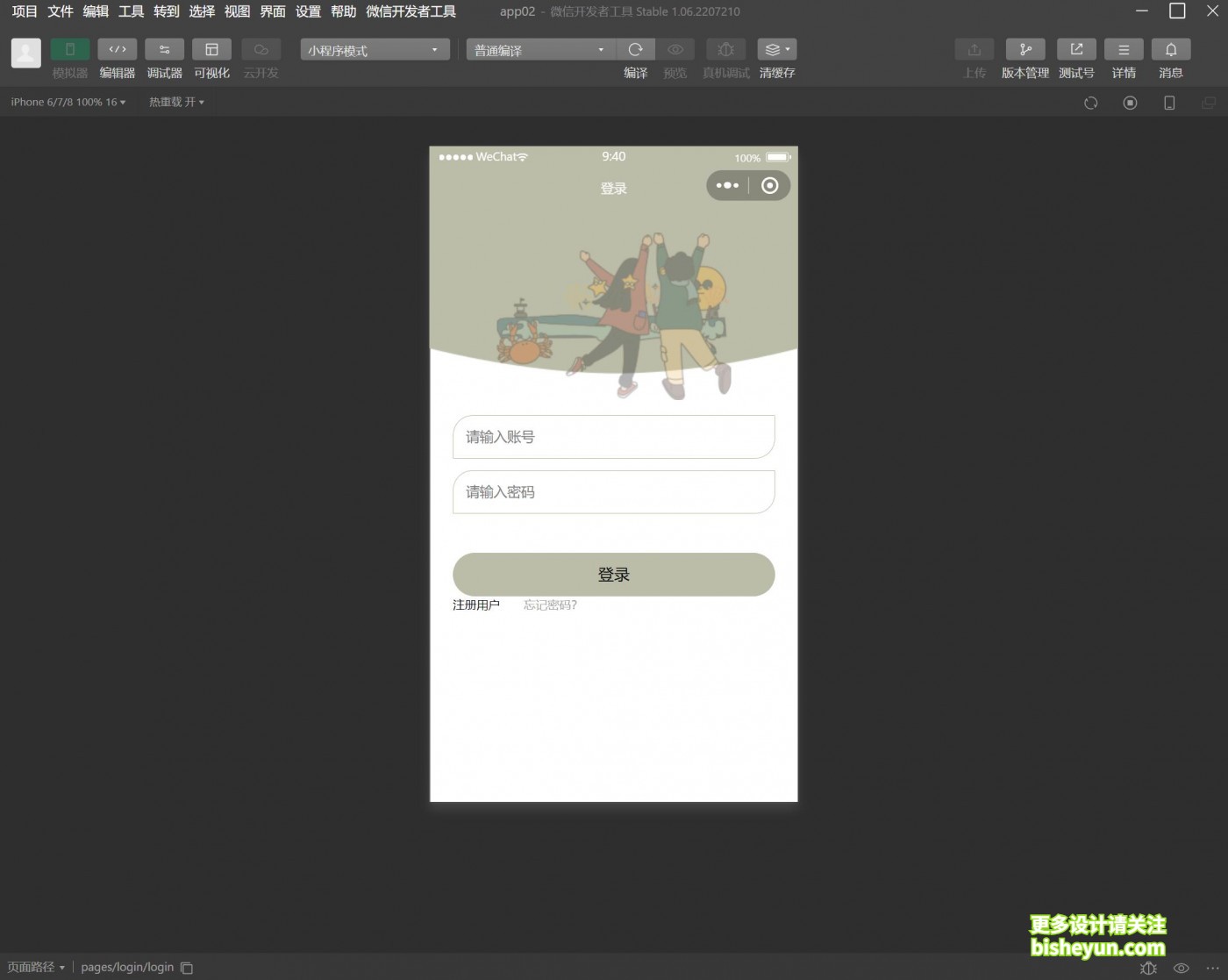Open the 文件 menu
Screen dimensions: 1228x980
point(61,11)
